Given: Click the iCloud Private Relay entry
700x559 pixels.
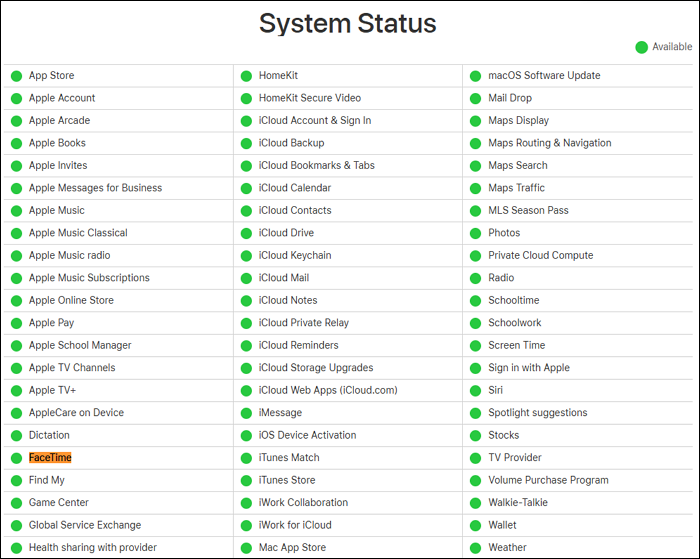Looking at the screenshot, I should 304,323.
